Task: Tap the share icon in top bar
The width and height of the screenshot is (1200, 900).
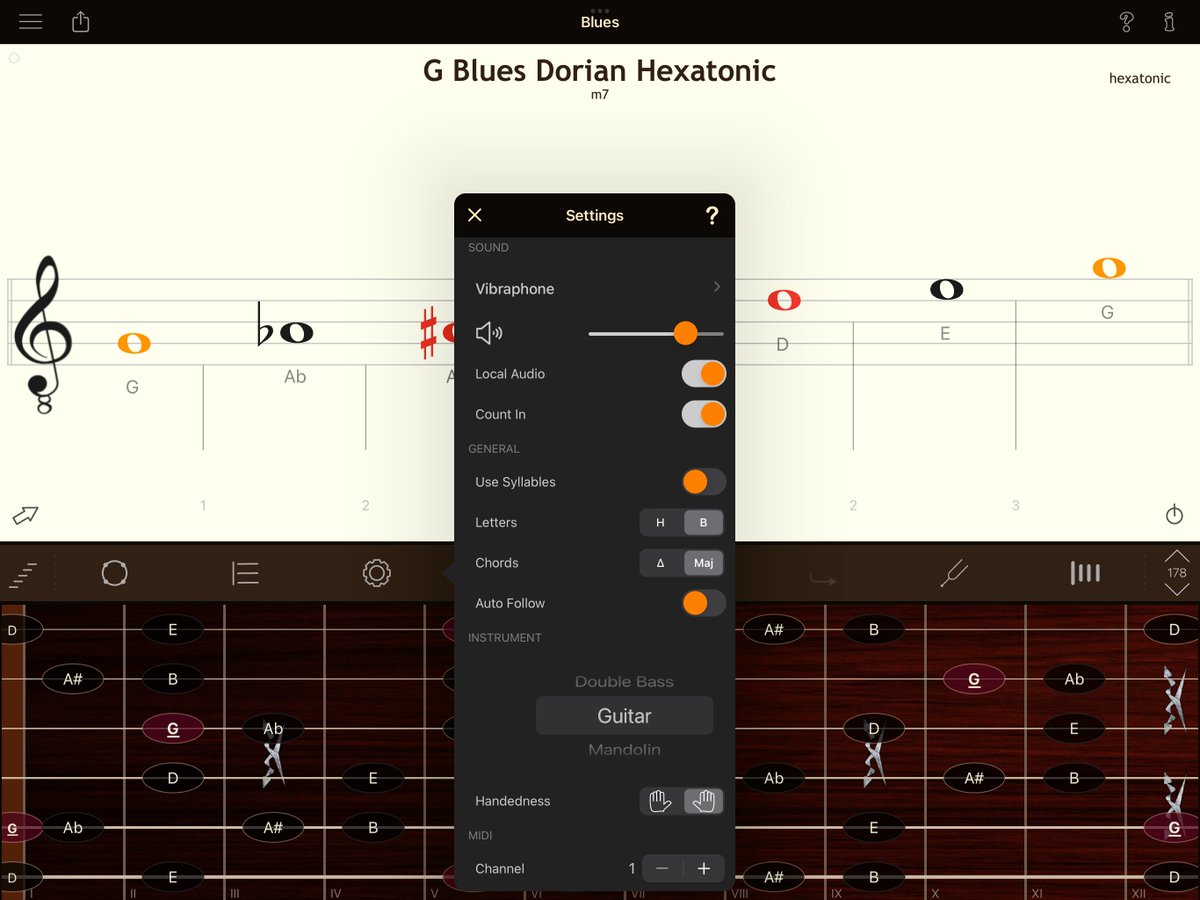Action: [x=81, y=21]
